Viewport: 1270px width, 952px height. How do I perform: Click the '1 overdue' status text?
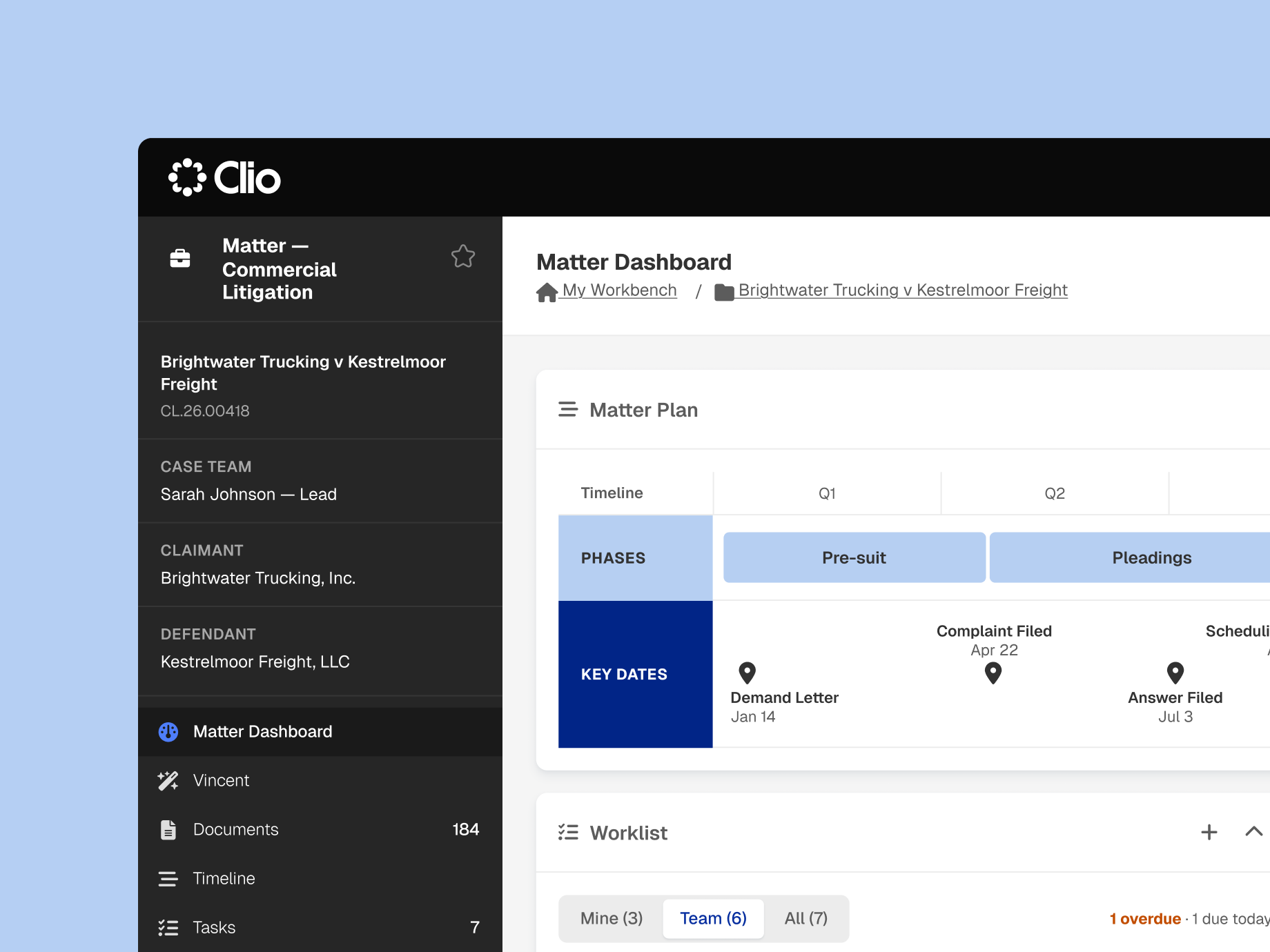pos(1145,919)
